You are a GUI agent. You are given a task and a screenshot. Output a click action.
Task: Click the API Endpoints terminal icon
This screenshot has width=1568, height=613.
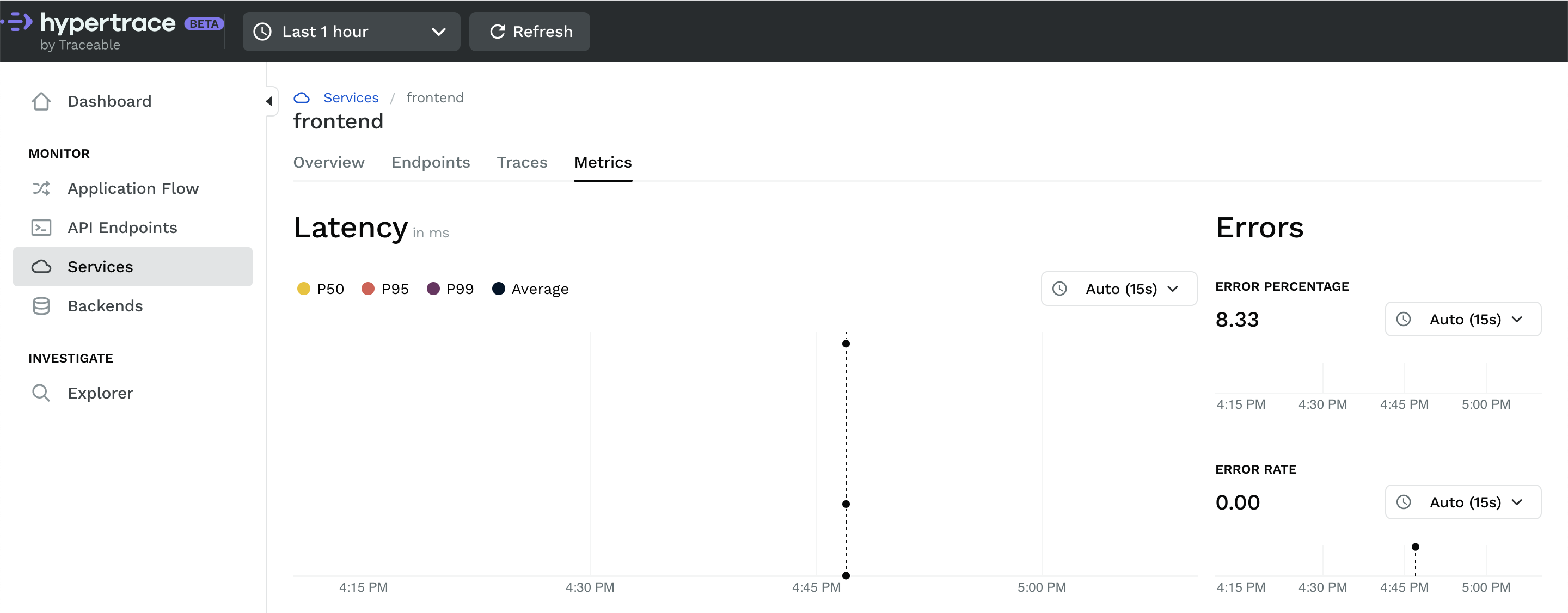[41, 228]
